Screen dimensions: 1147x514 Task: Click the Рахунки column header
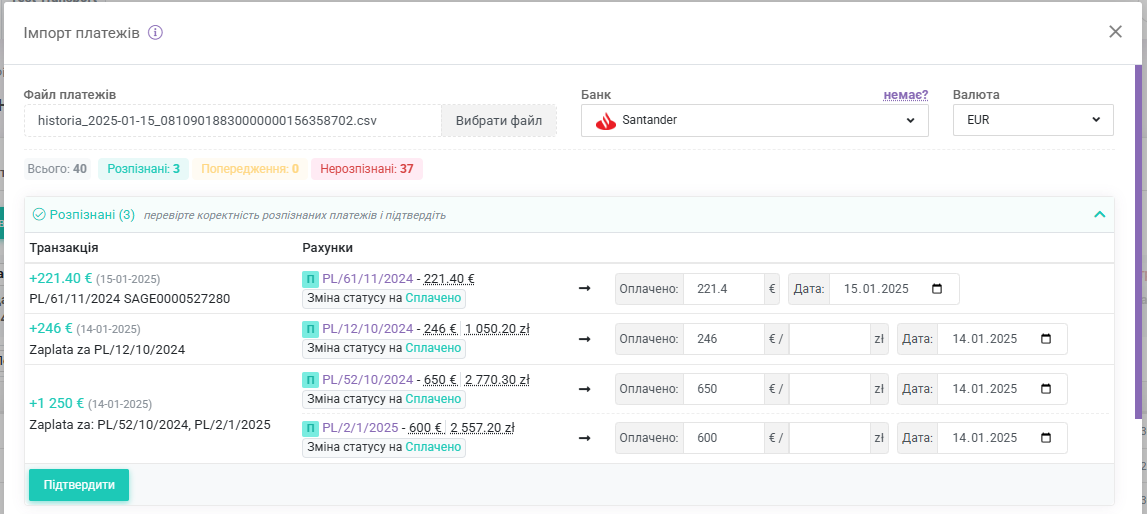pos(328,248)
